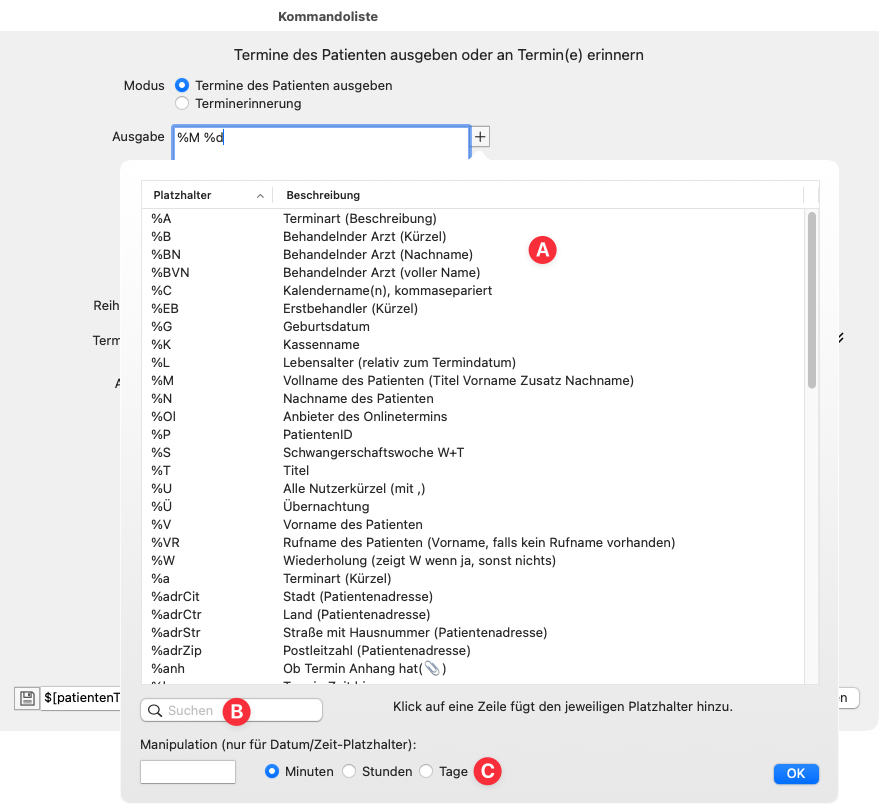The width and height of the screenshot is (882, 808).
Task: Select row %OI Anbieter des Onlinetermins
Action: coord(474,416)
